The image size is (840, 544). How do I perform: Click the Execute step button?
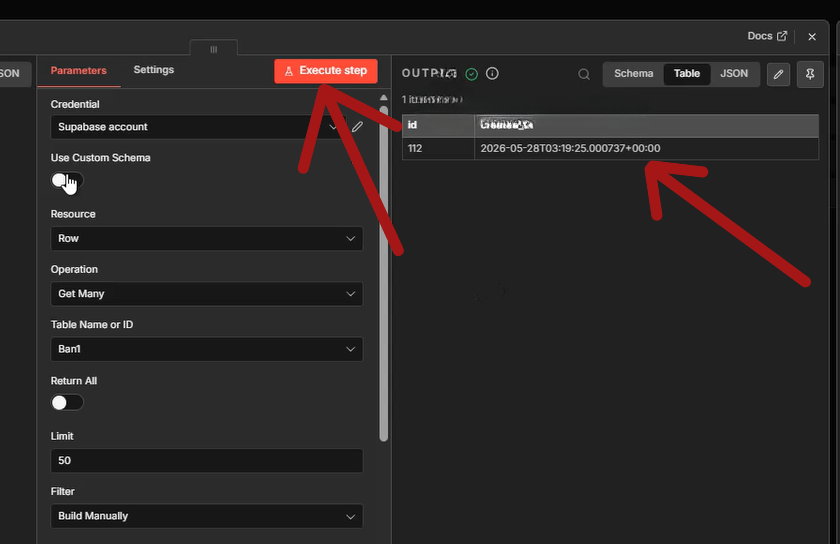[326, 71]
